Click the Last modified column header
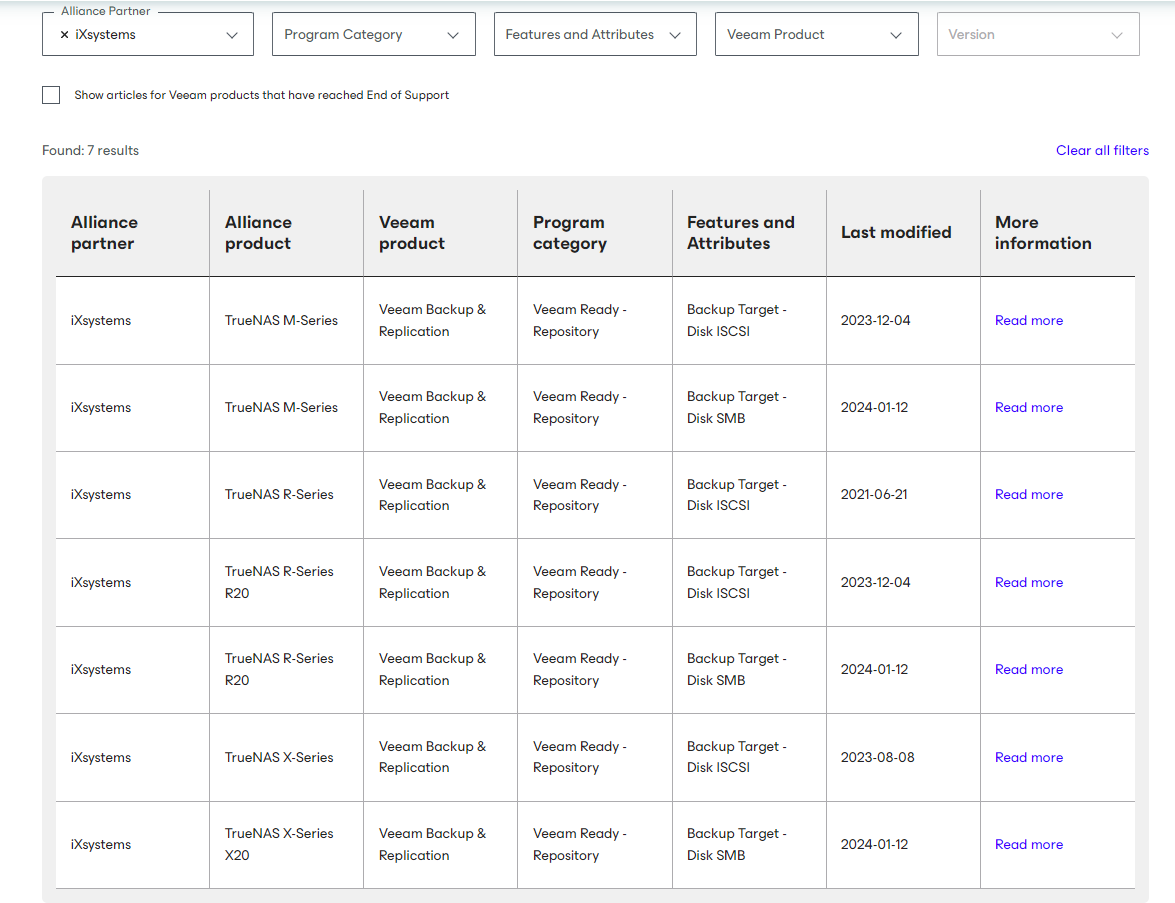 tap(895, 232)
